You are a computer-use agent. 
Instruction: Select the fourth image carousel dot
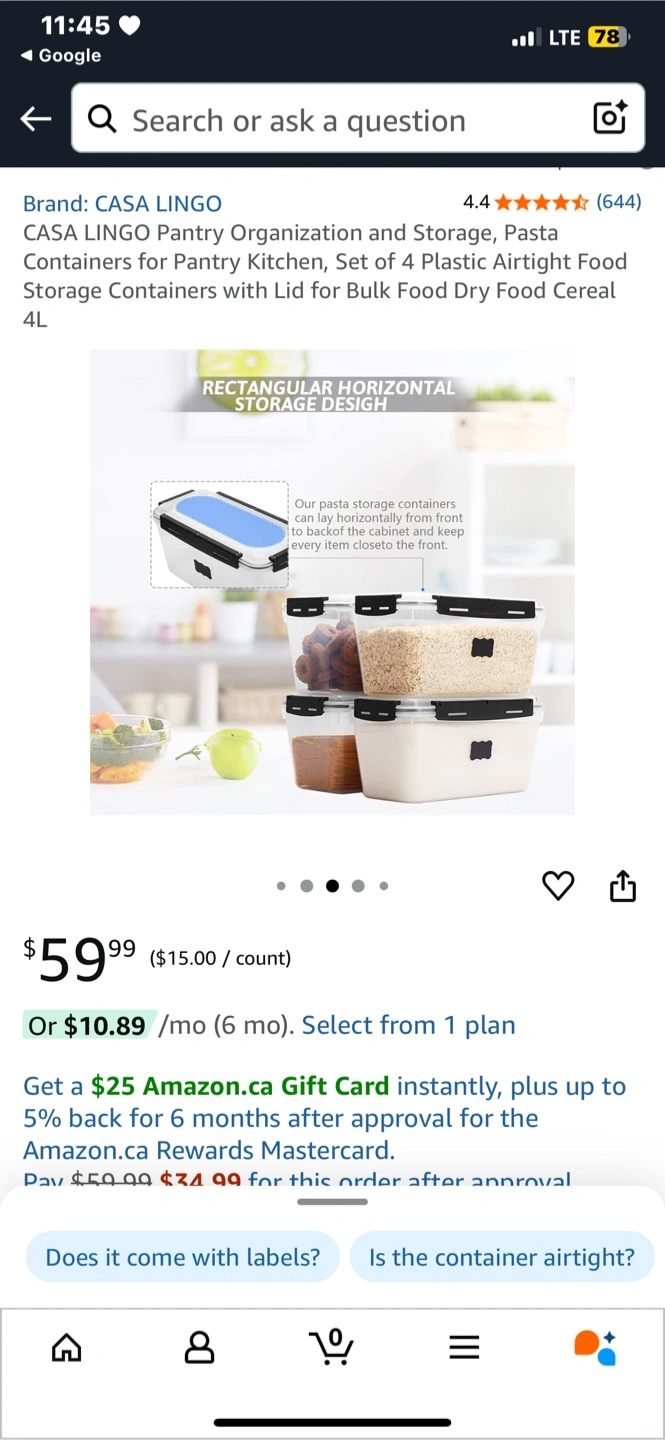pos(358,886)
